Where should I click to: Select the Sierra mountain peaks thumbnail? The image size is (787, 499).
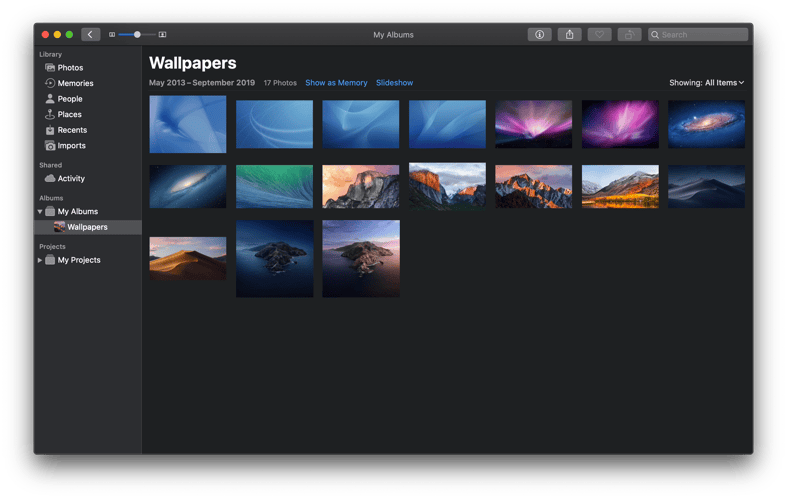tap(534, 186)
